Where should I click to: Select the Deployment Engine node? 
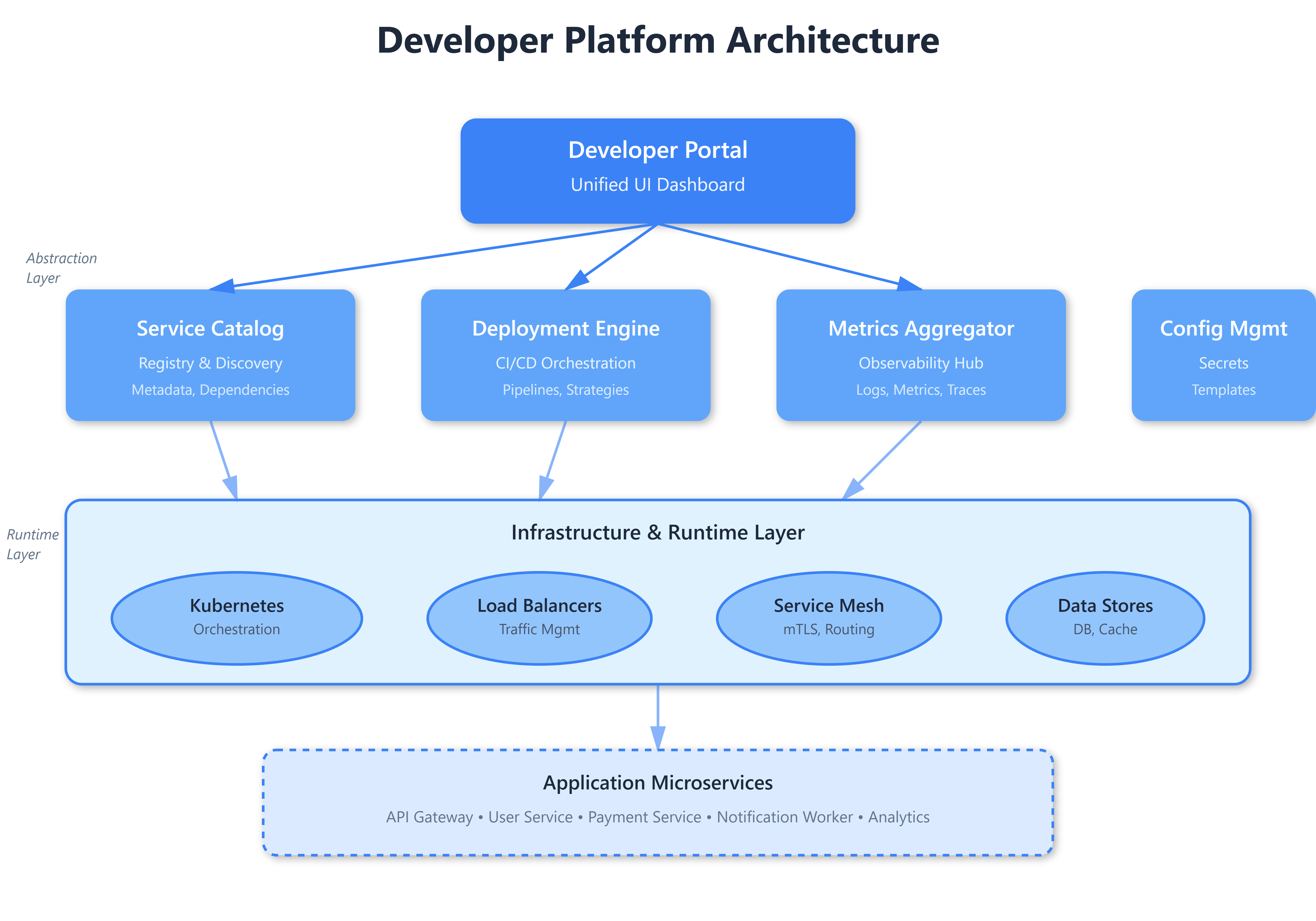[566, 355]
